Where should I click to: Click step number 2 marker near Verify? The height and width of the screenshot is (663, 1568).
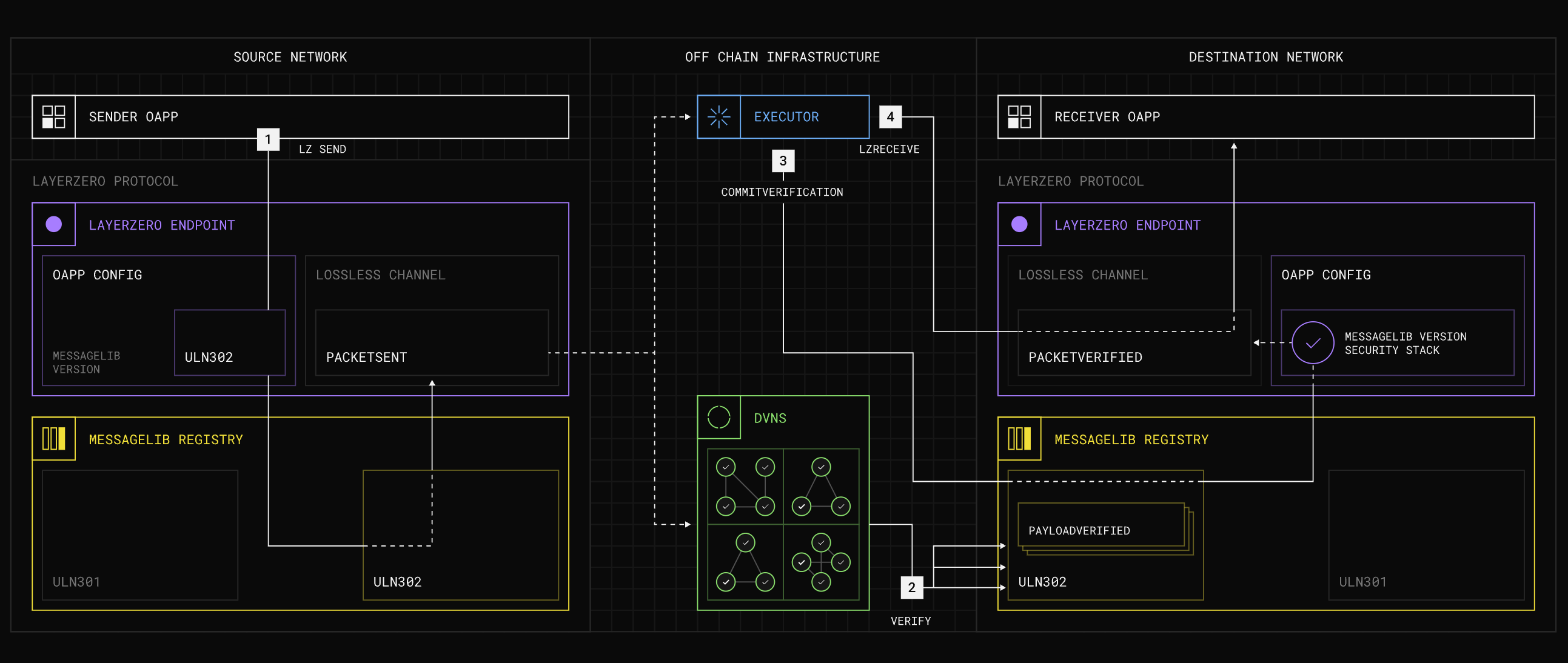(911, 588)
